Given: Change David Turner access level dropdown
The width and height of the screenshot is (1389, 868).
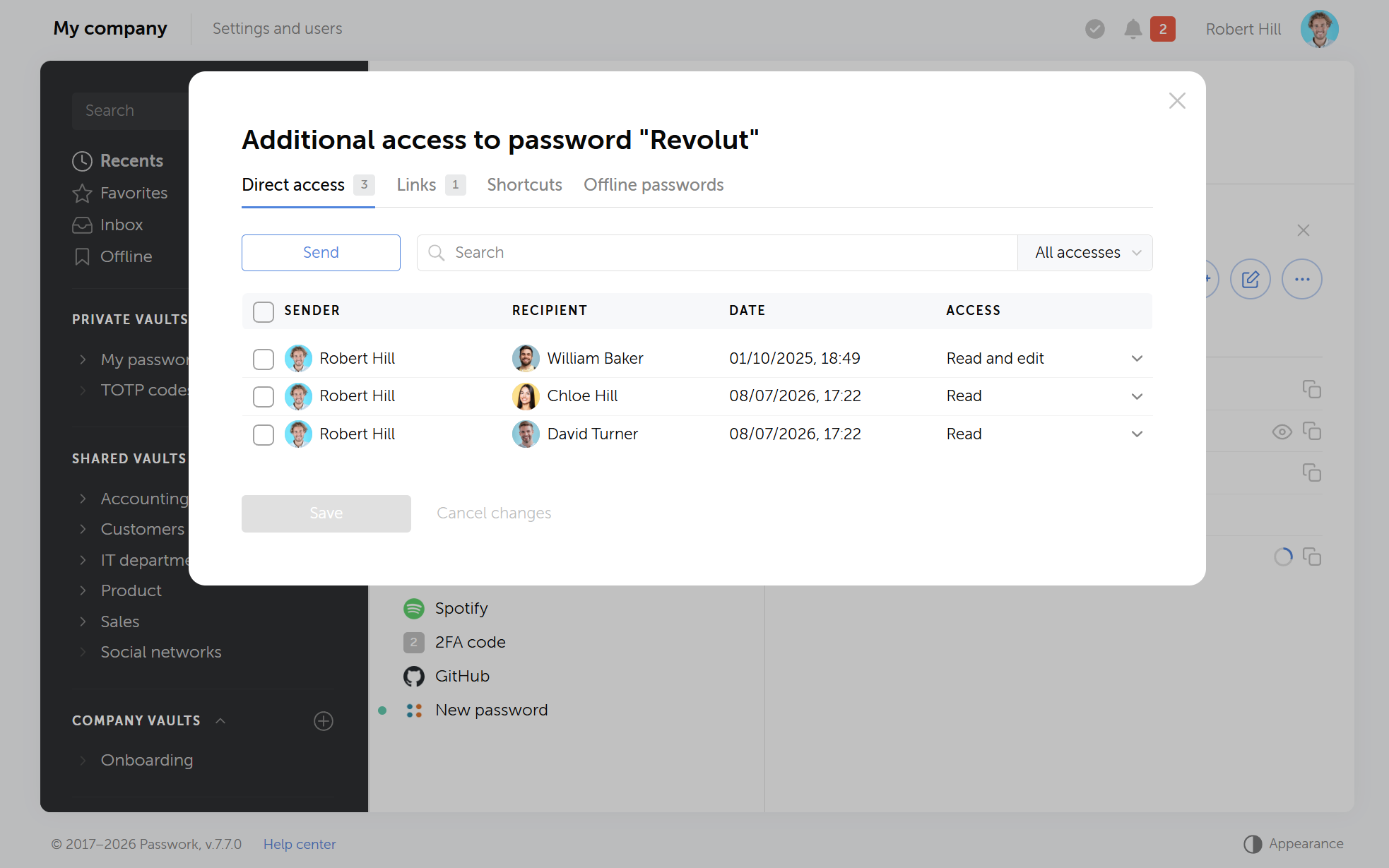Looking at the screenshot, I should [1136, 434].
